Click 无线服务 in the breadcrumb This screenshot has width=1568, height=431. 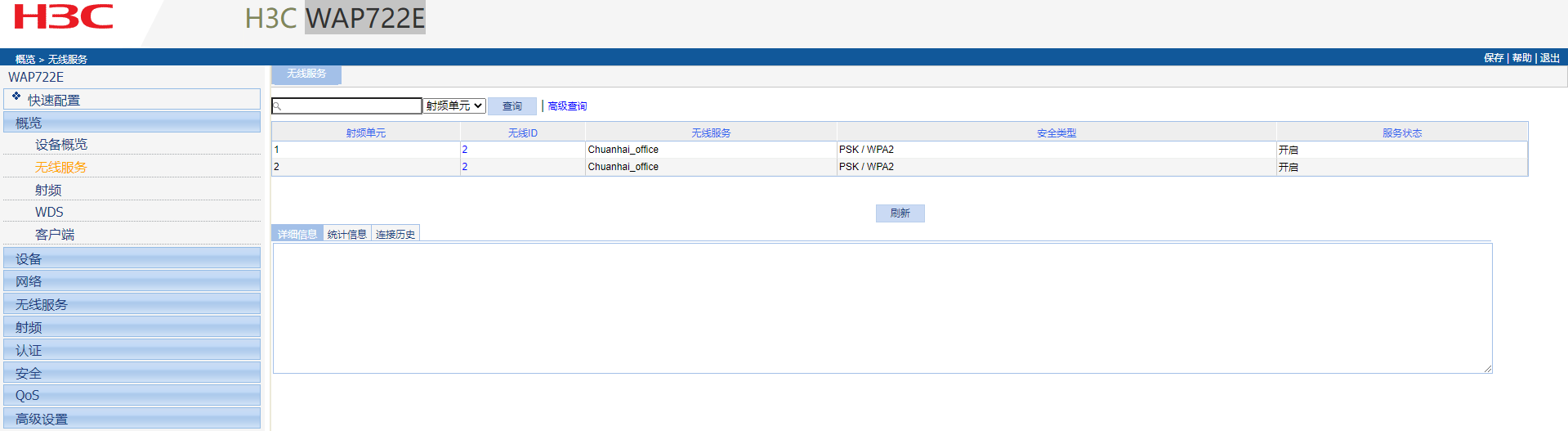pyautogui.click(x=67, y=59)
